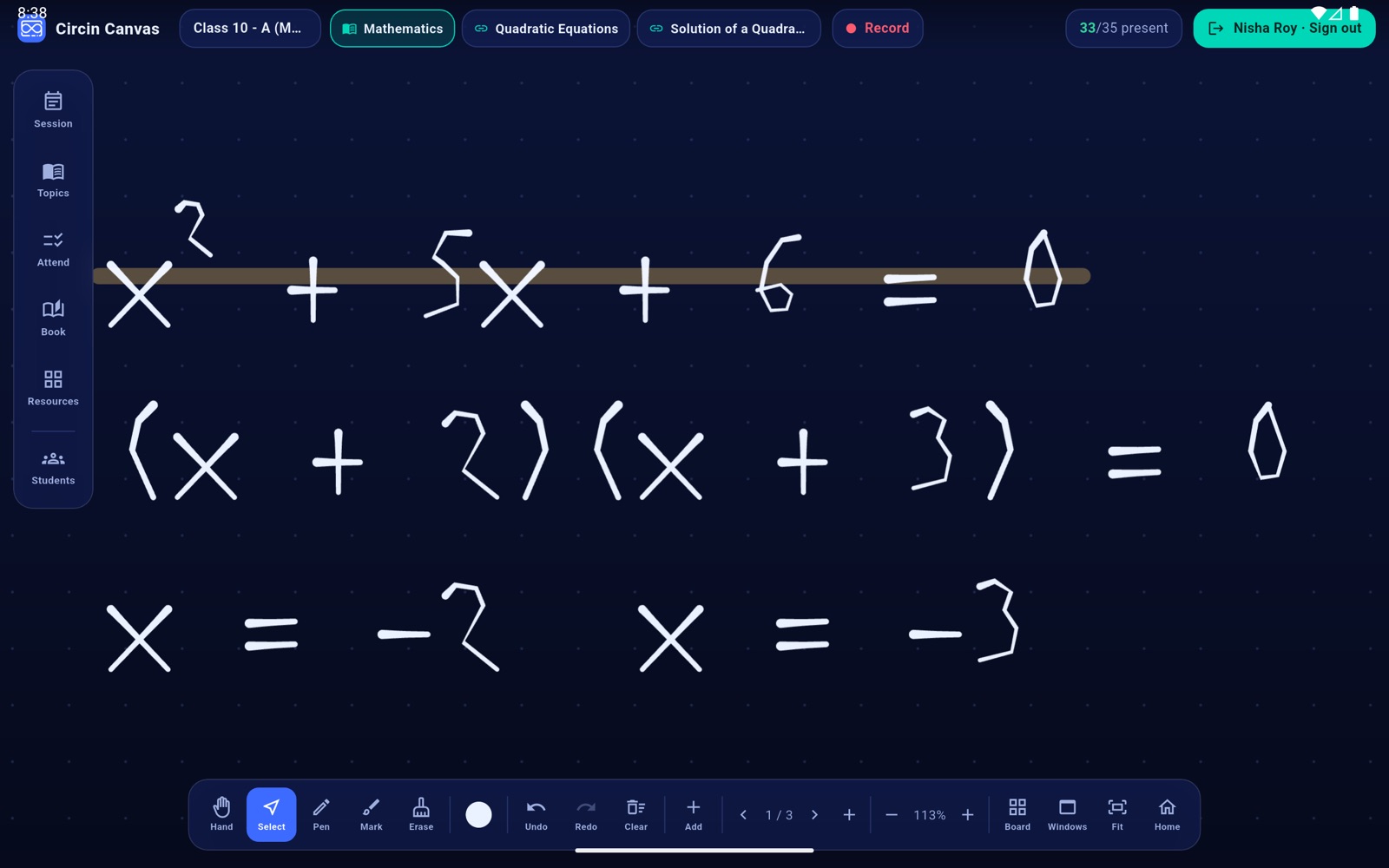Pick the Erase tool
Viewport: 1389px width, 868px height.
[421, 814]
